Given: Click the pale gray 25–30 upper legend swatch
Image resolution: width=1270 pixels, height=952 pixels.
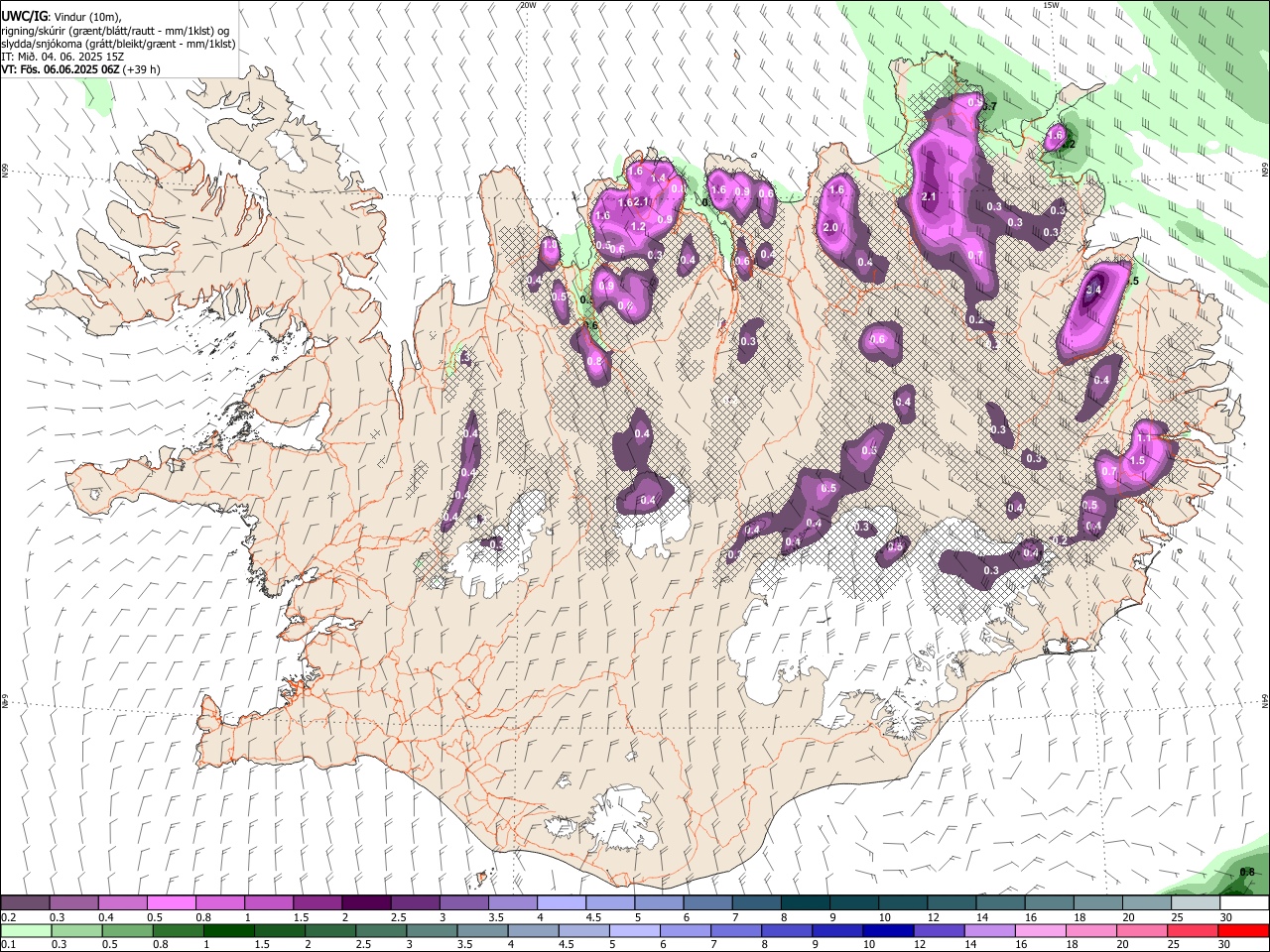Looking at the screenshot, I should (x=1195, y=903).
